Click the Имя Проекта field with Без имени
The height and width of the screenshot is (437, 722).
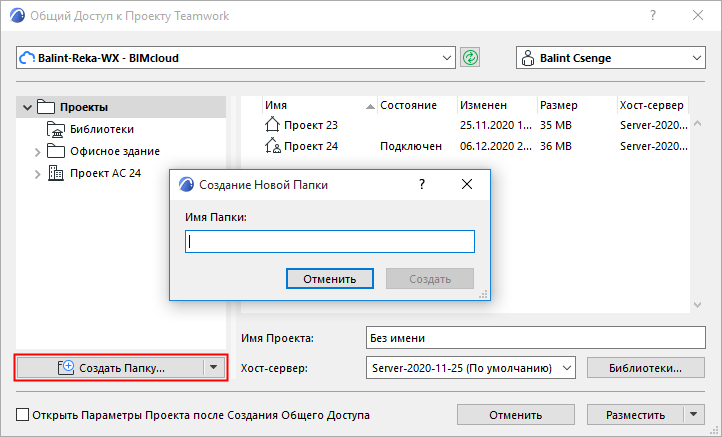(536, 338)
